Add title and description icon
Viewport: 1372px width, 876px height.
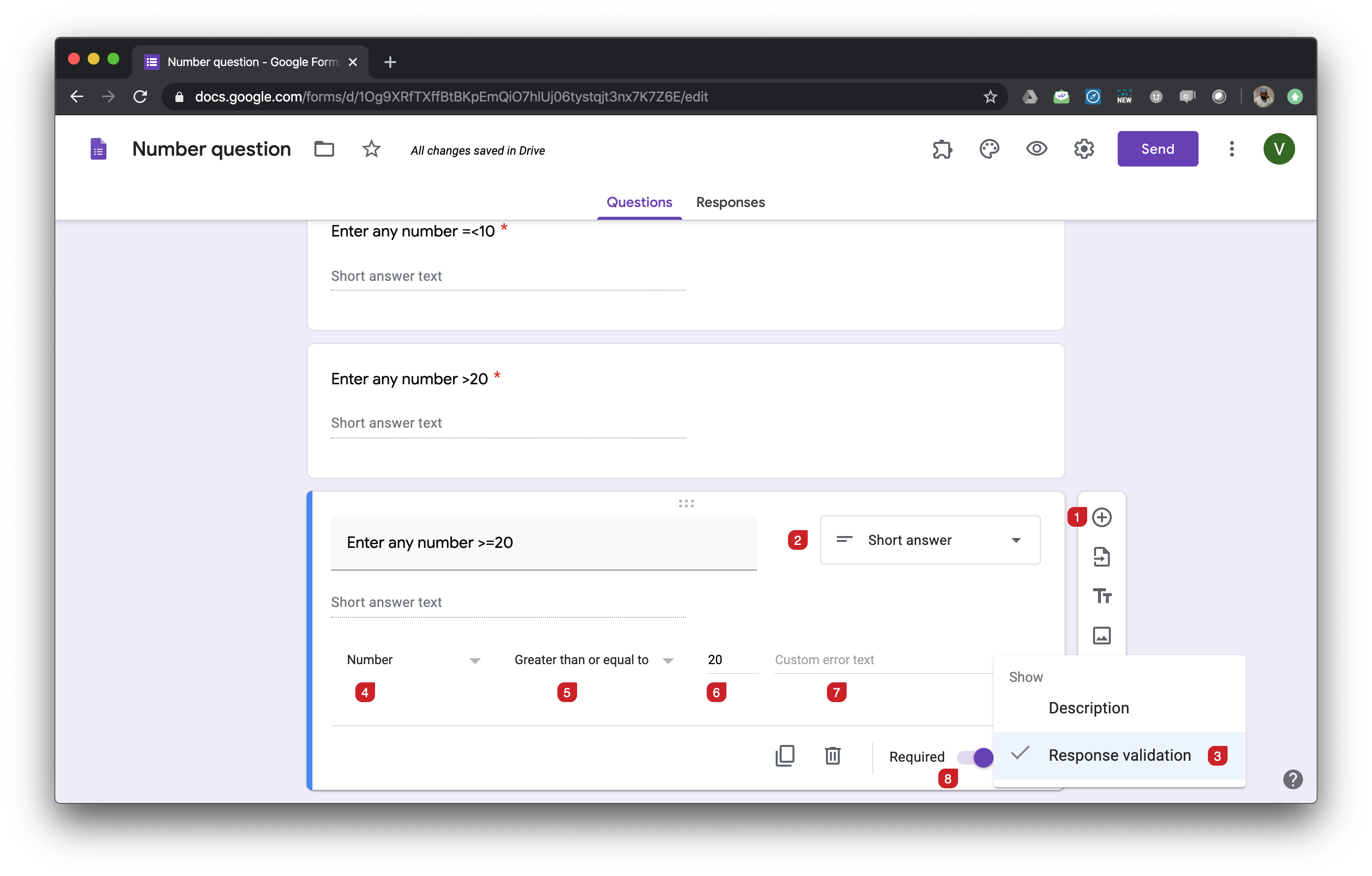(x=1101, y=596)
